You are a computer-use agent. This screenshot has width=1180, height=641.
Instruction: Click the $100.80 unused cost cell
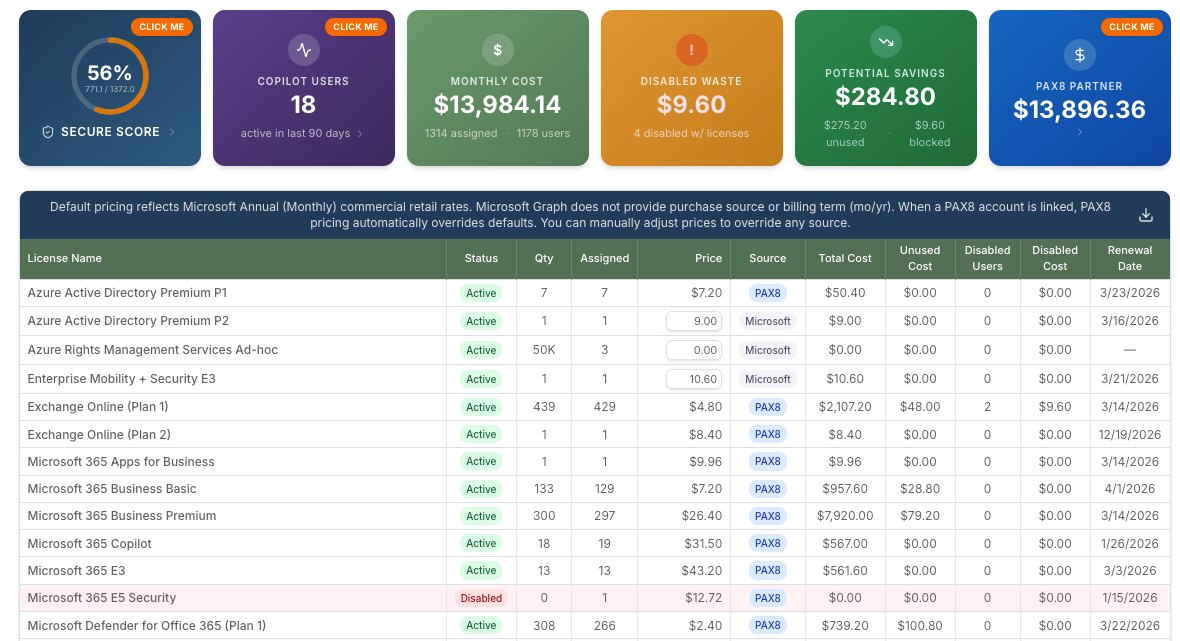click(x=920, y=626)
